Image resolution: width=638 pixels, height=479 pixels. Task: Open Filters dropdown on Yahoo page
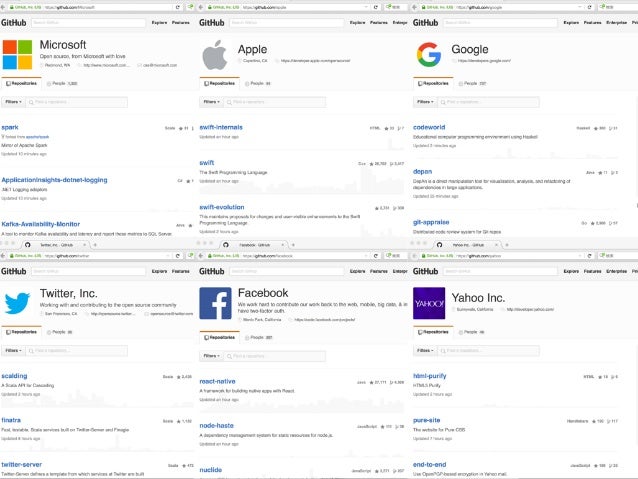[x=426, y=350]
